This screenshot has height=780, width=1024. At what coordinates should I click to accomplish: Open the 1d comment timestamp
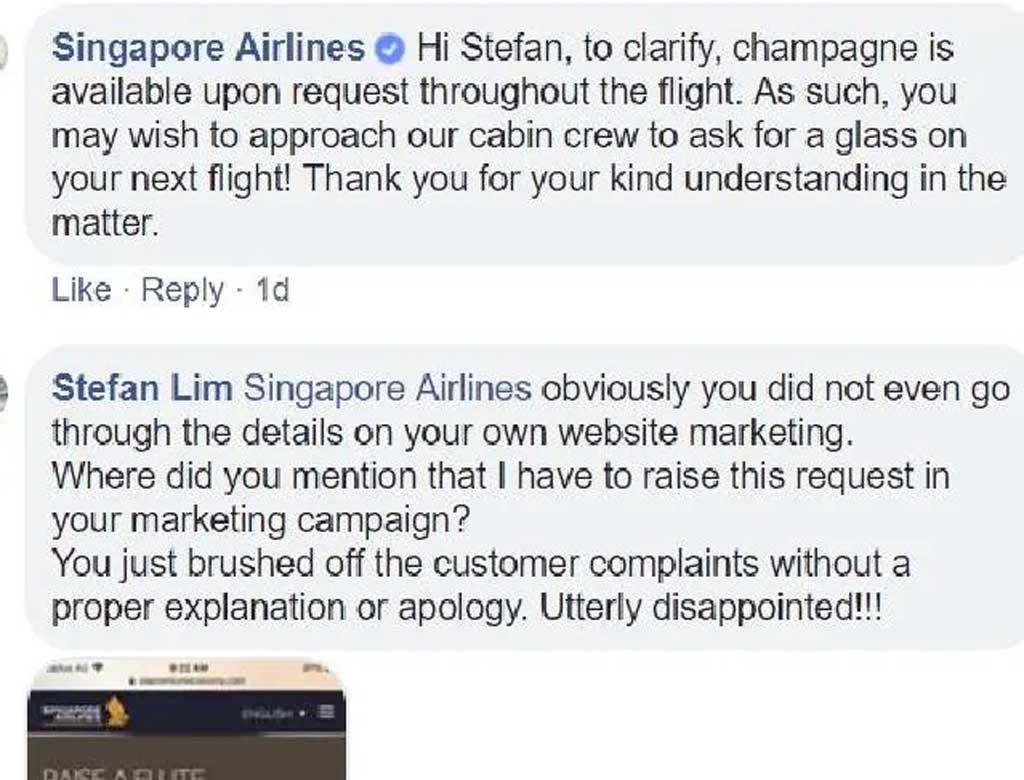pyautogui.click(x=272, y=289)
